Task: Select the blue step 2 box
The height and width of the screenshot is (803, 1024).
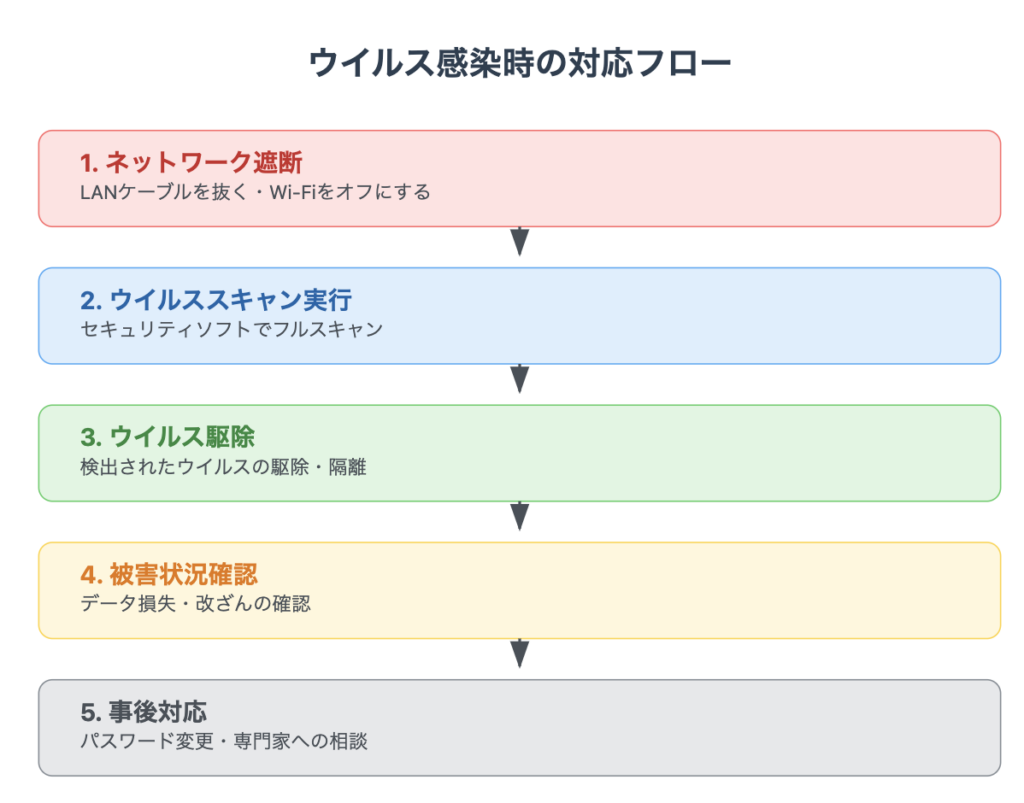Action: point(519,315)
